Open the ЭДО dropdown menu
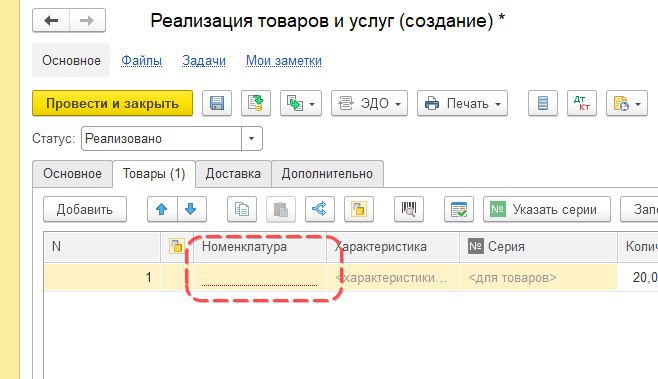The width and height of the screenshot is (658, 379). 369,103
